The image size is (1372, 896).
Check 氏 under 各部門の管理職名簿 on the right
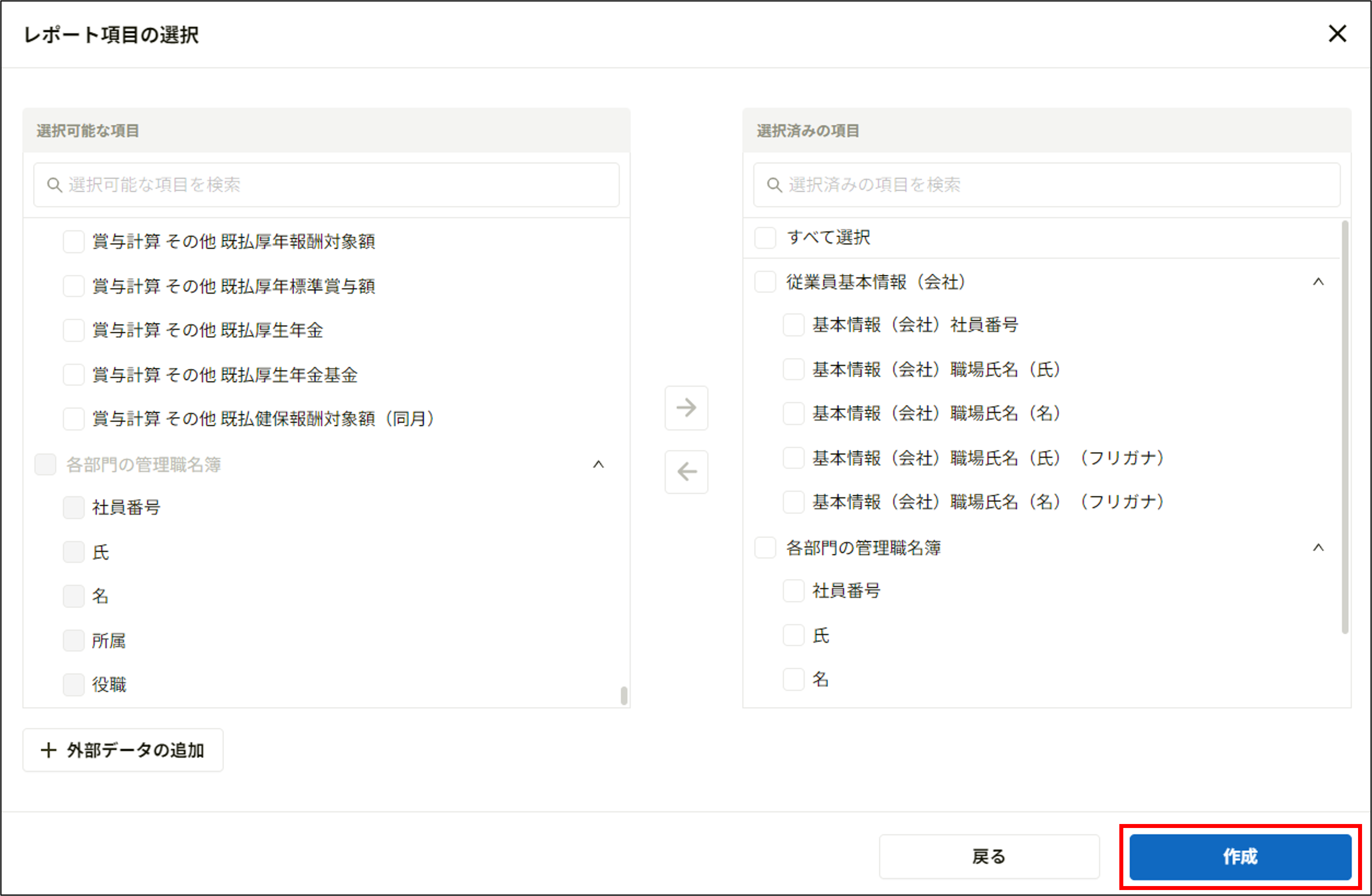793,635
